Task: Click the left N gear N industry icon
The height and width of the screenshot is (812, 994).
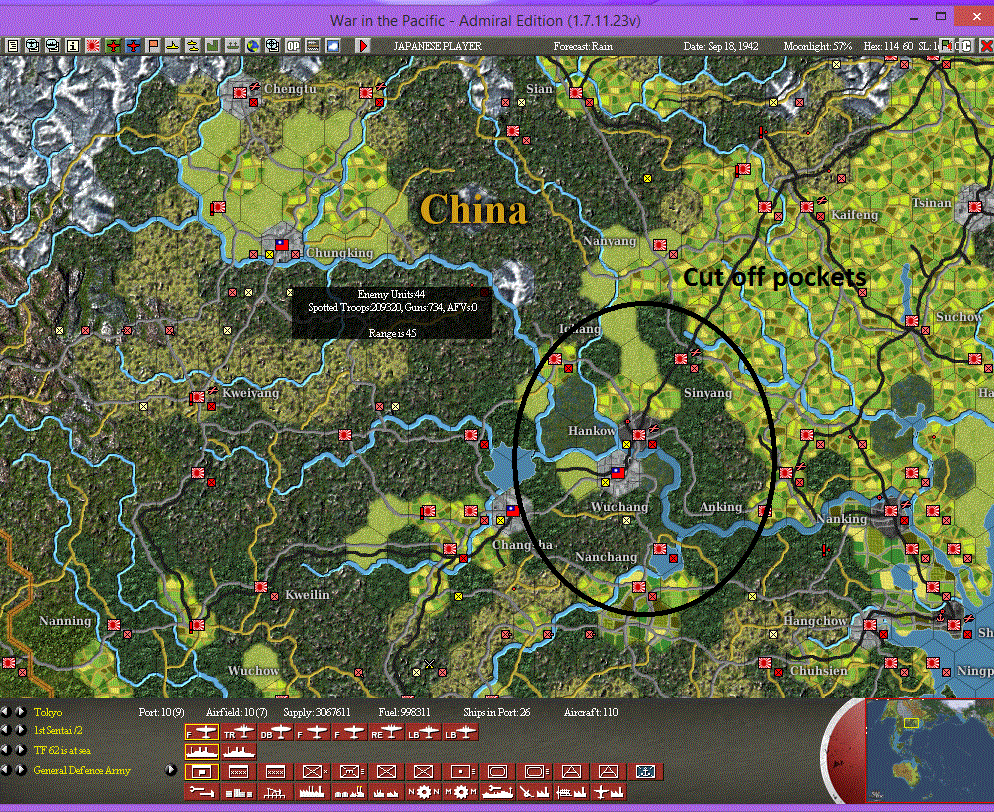Action: tap(424, 792)
